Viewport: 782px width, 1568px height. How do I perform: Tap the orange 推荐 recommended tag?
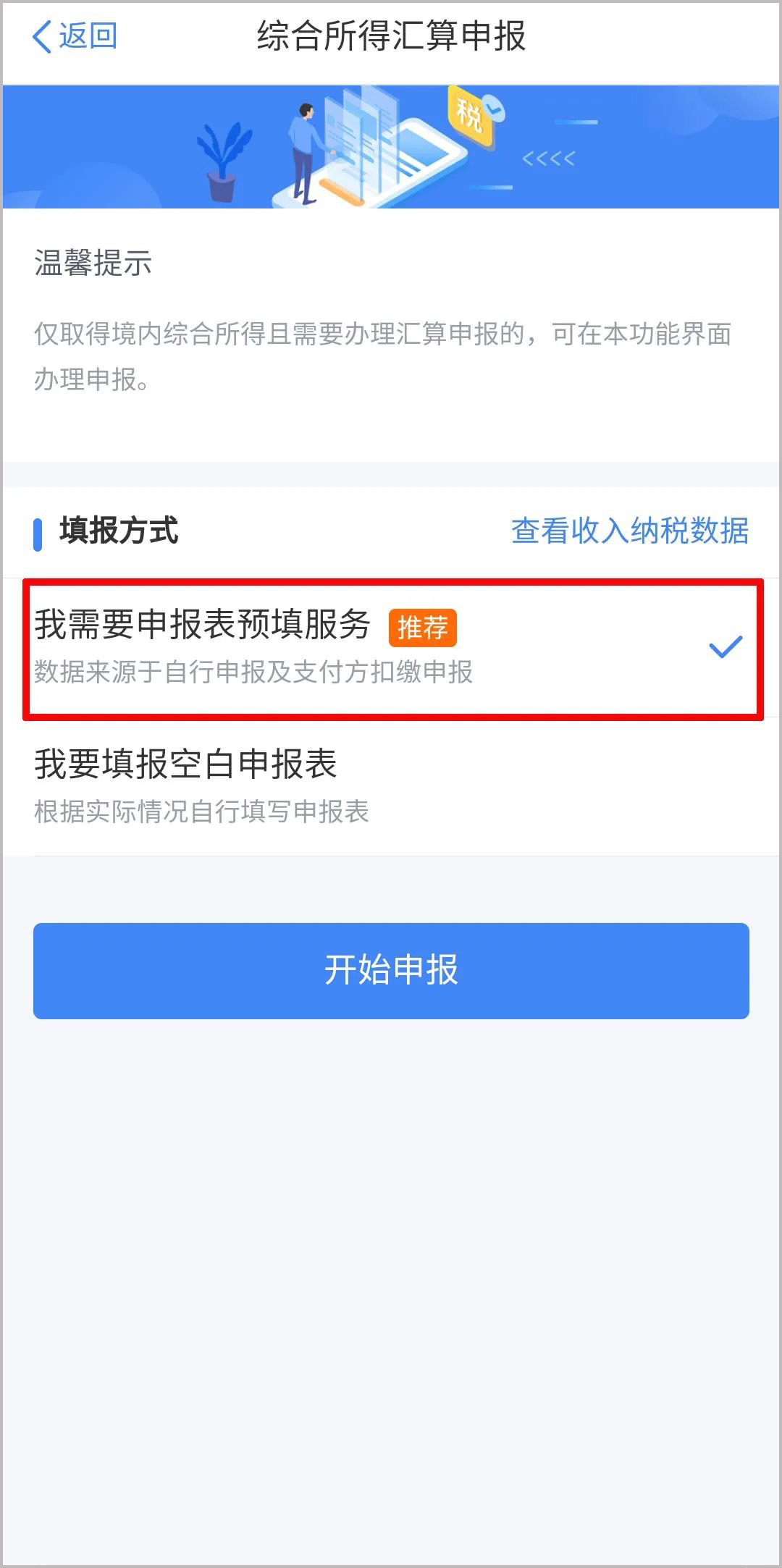click(x=422, y=628)
